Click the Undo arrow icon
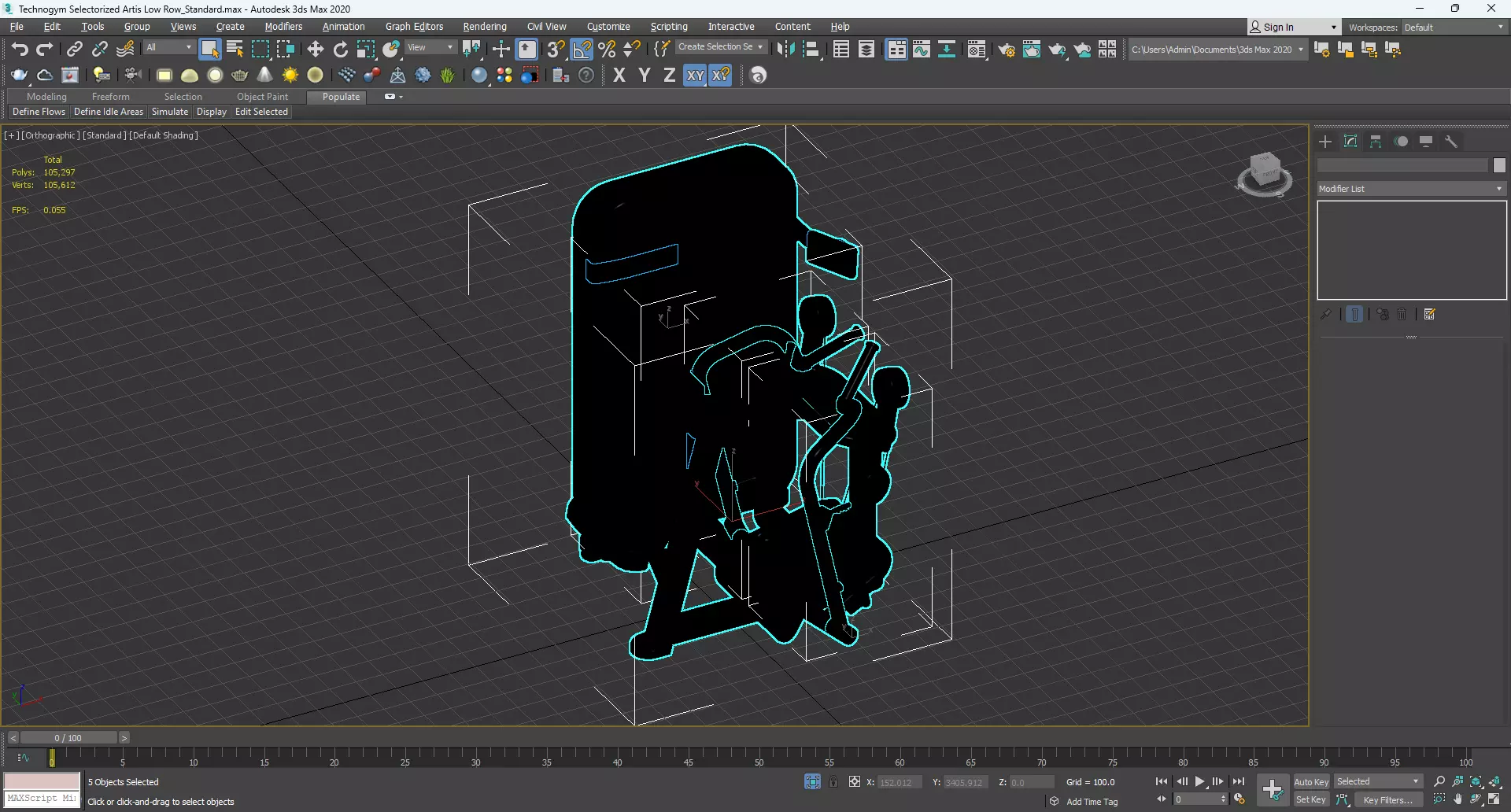Image resolution: width=1511 pixels, height=812 pixels. [x=20, y=50]
